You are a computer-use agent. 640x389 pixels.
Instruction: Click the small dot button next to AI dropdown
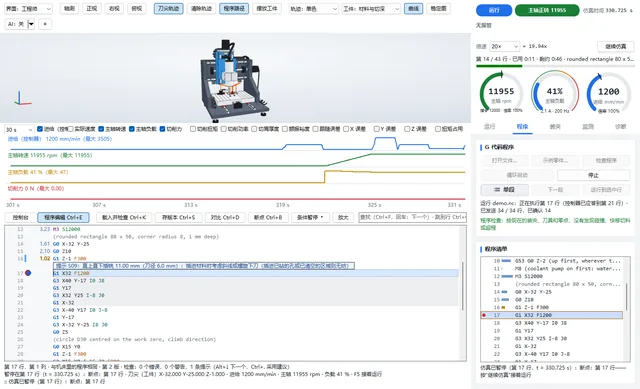[x=45, y=24]
